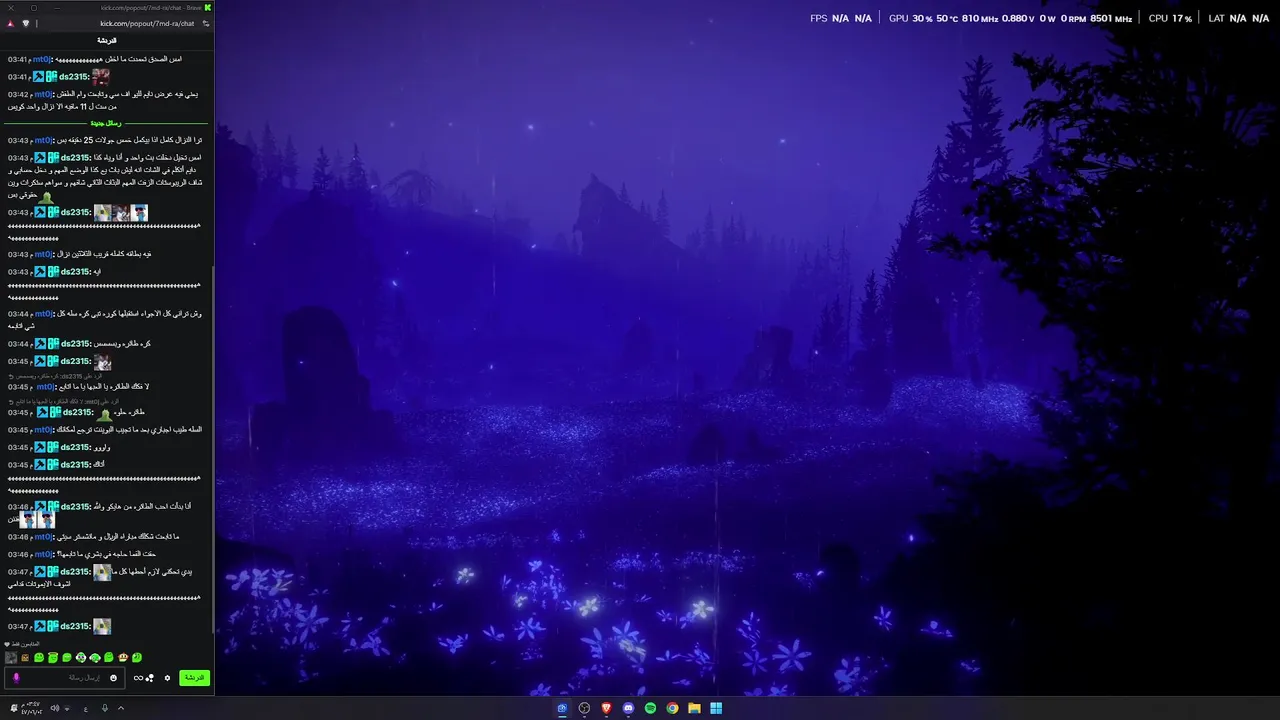Click the green Kick logo in title bar
Screen dimensions: 1280x720
tap(208, 8)
